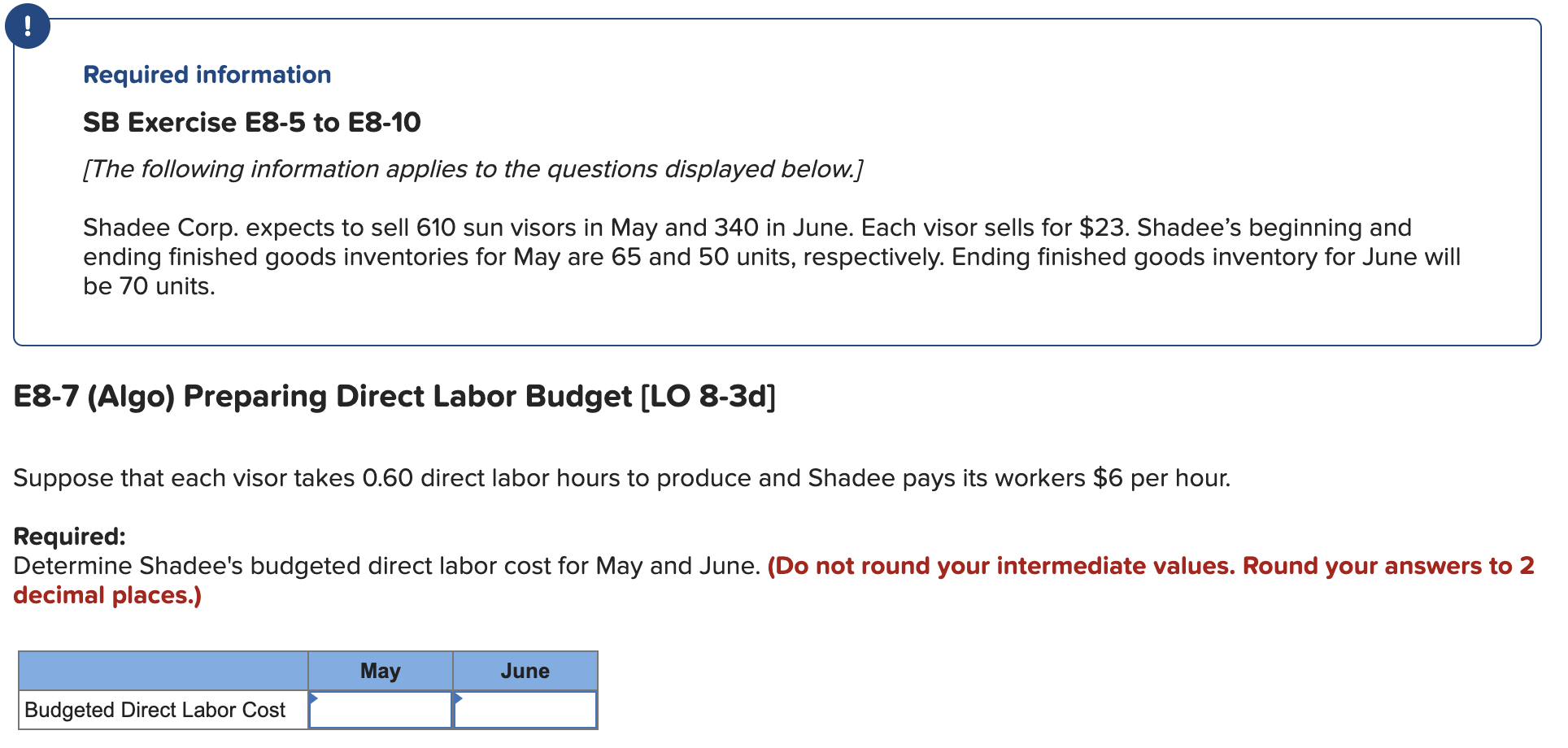Click the May column header
This screenshot has height=748, width=1568.
[x=381, y=670]
